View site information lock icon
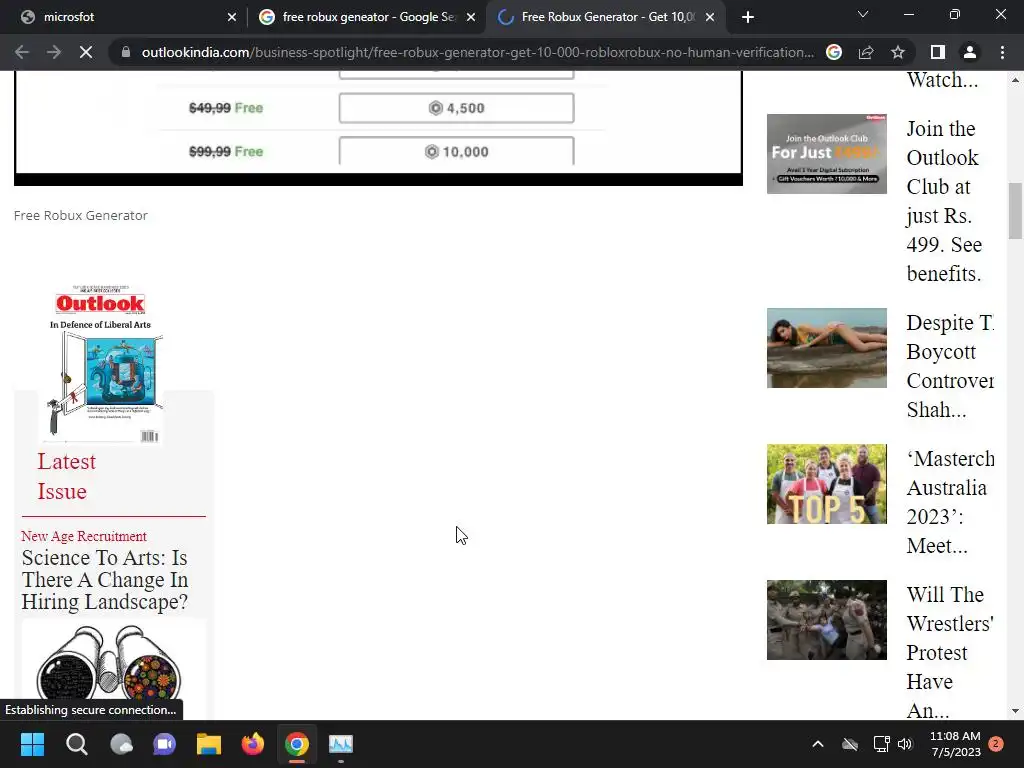The image size is (1024, 768). tap(126, 52)
